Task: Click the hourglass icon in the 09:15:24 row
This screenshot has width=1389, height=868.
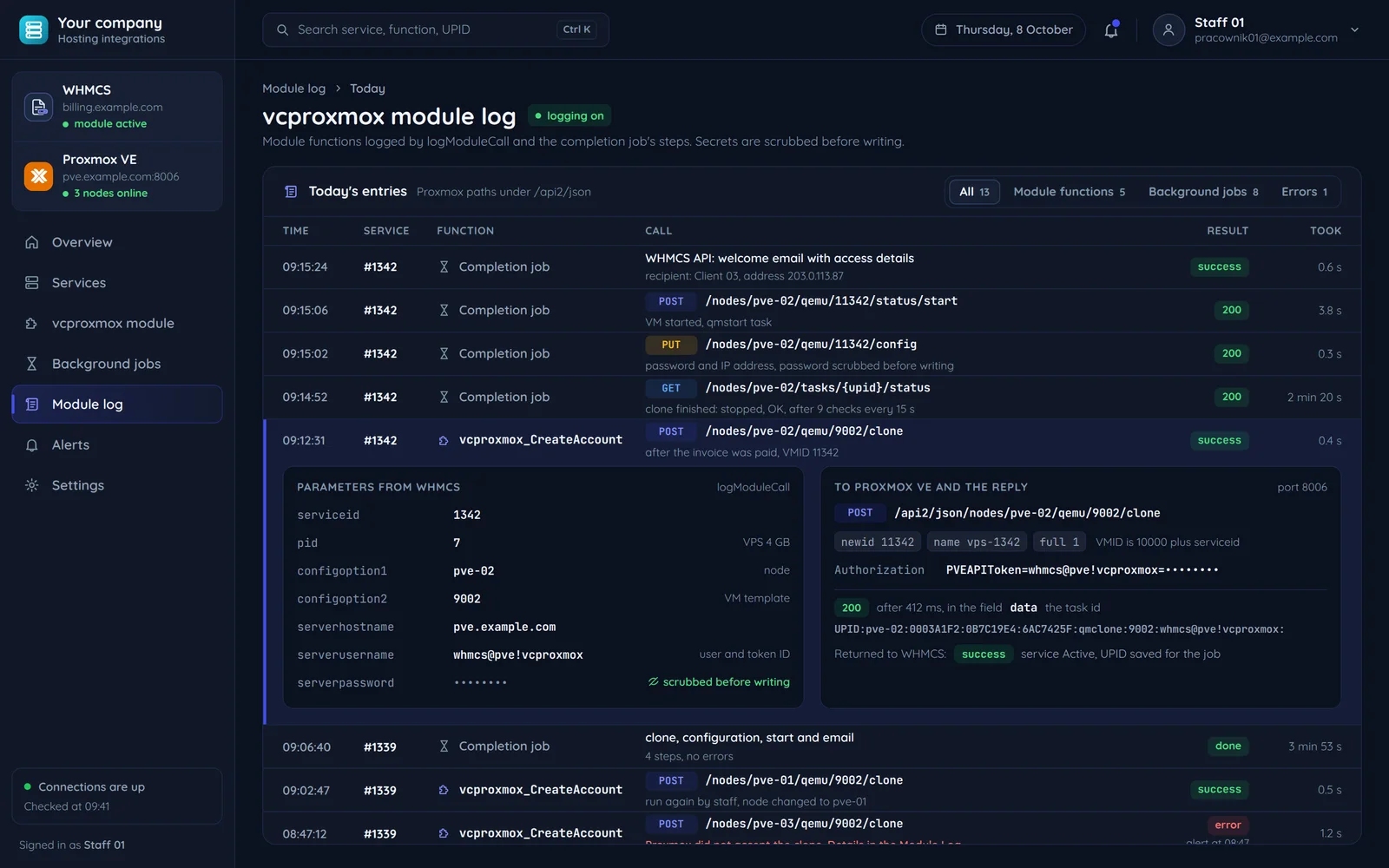Action: tap(444, 266)
